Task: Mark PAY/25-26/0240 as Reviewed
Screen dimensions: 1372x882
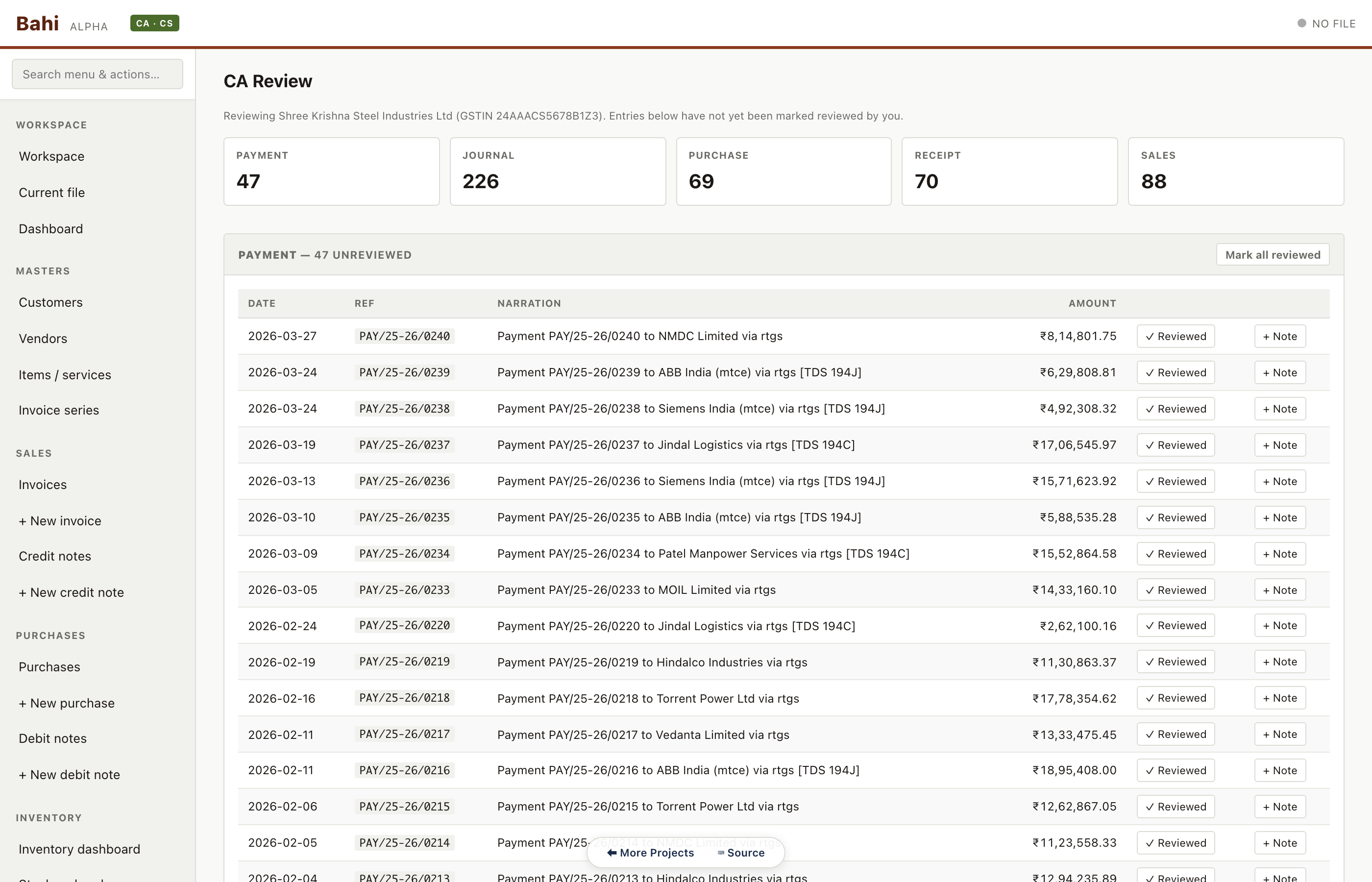Action: pyautogui.click(x=1175, y=336)
